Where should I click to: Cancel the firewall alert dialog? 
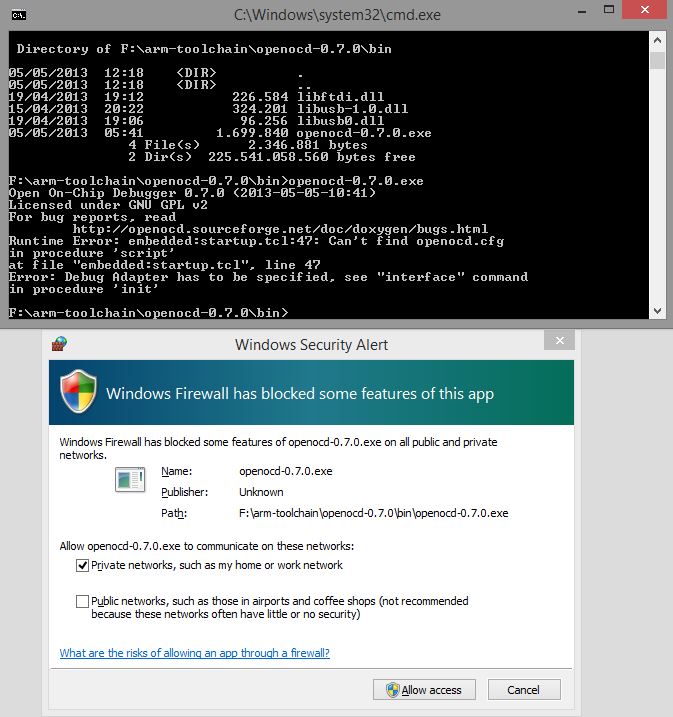(x=524, y=690)
